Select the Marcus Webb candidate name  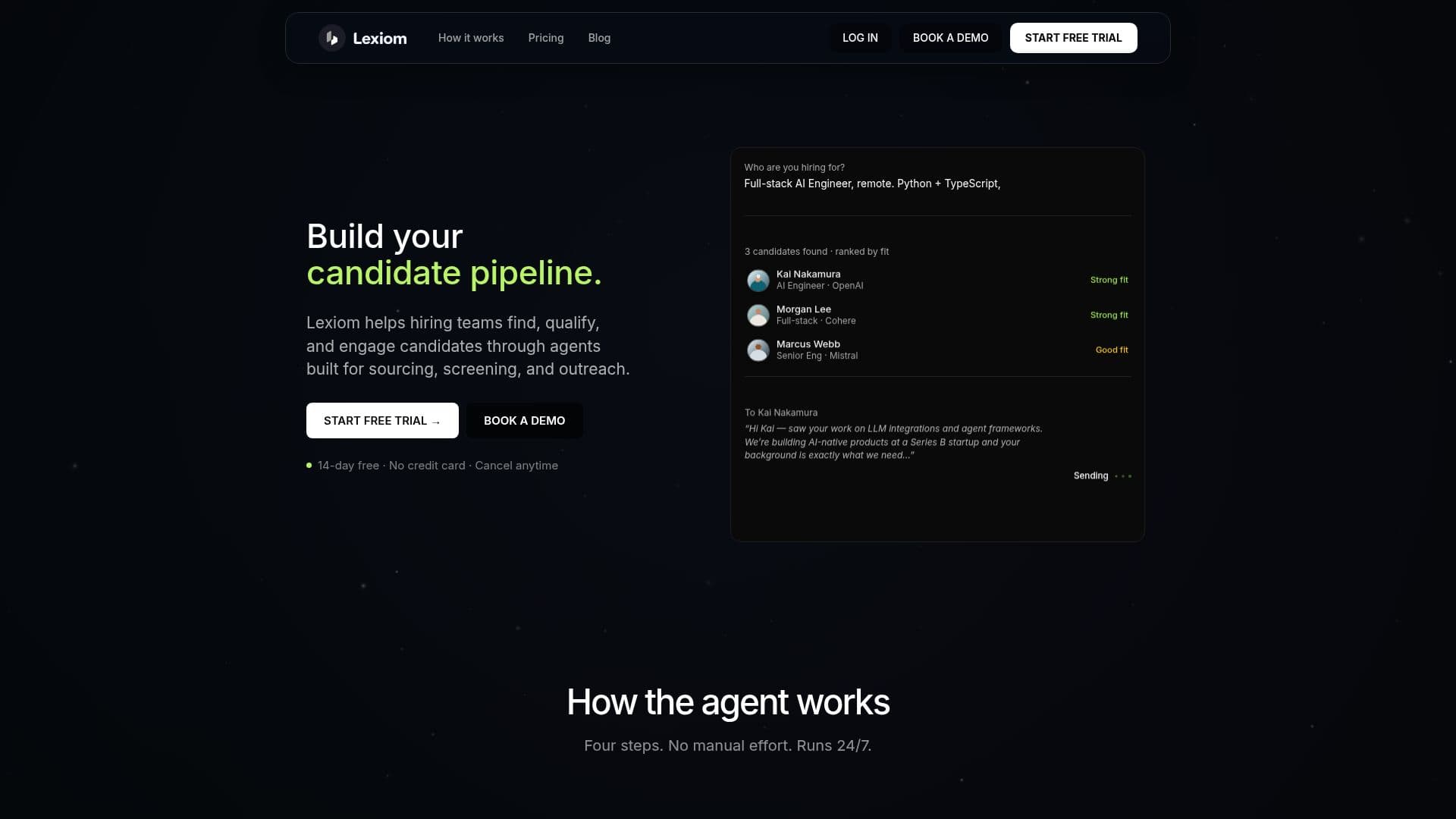pyautogui.click(x=808, y=344)
